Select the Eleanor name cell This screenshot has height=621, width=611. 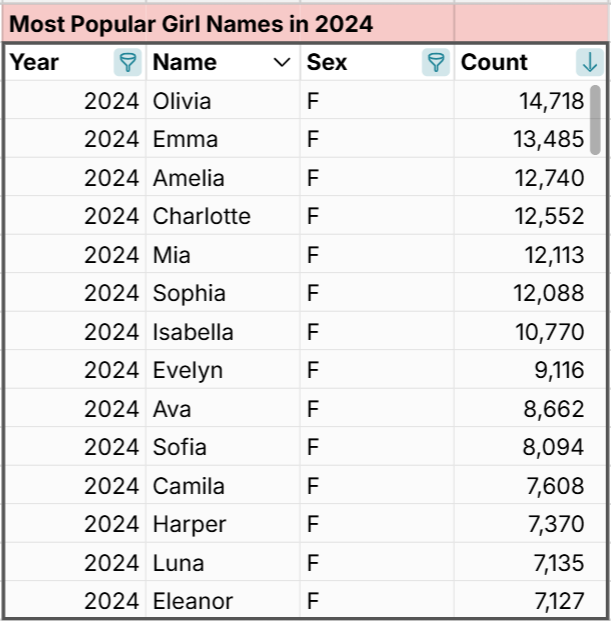(x=193, y=601)
